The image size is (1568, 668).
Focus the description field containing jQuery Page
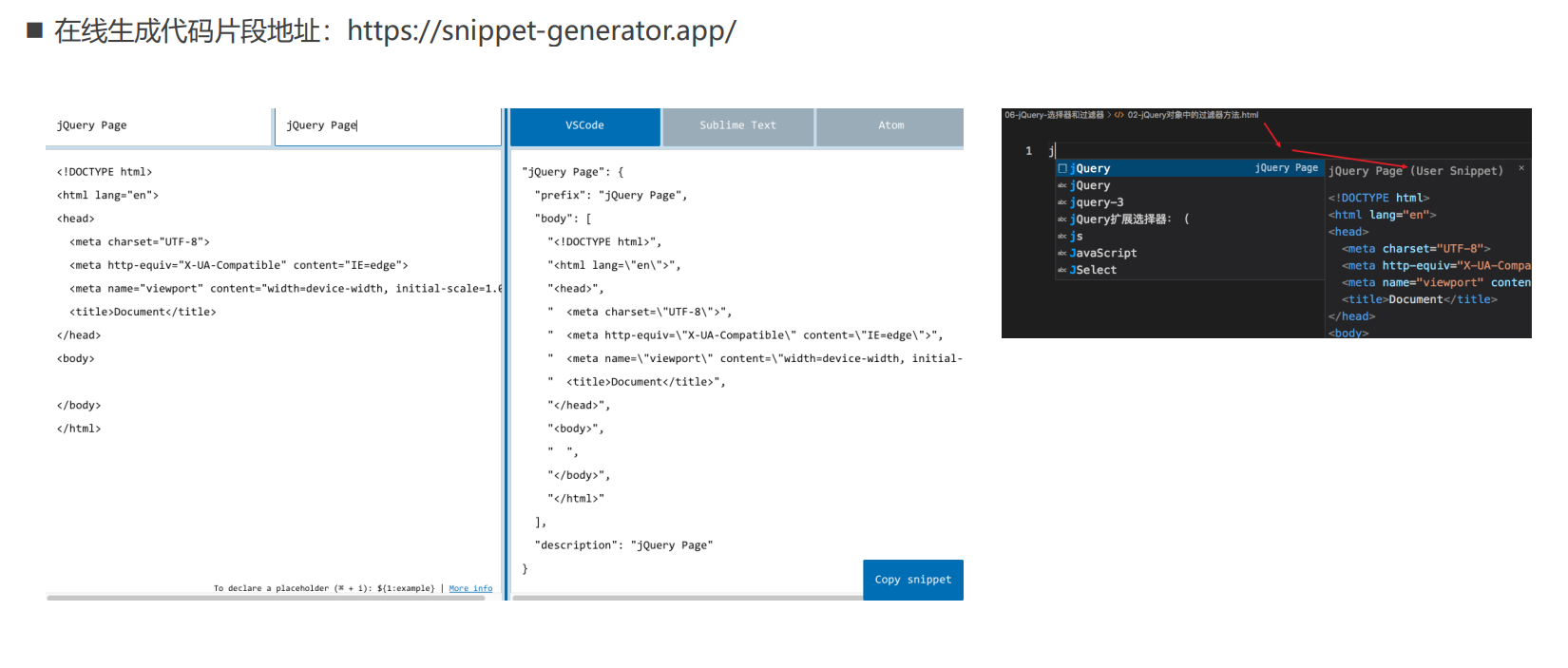(159, 126)
